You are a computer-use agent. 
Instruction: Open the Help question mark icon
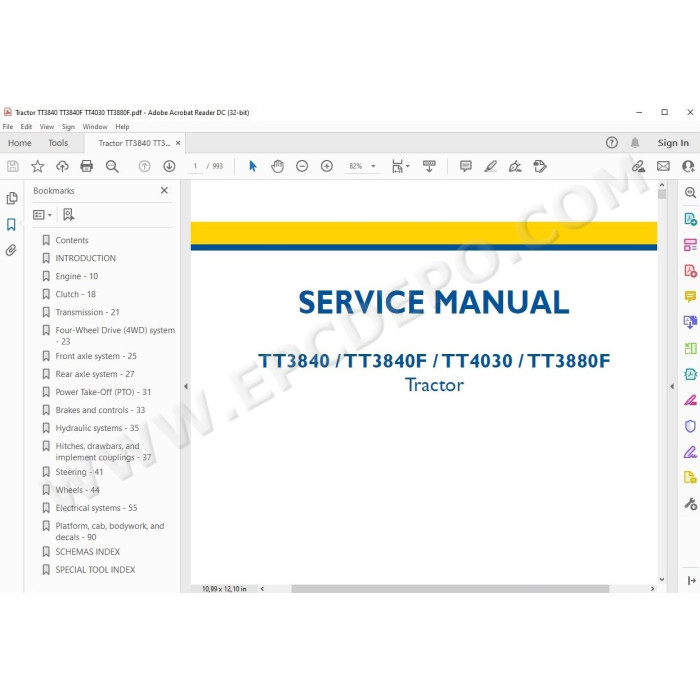(x=612, y=143)
